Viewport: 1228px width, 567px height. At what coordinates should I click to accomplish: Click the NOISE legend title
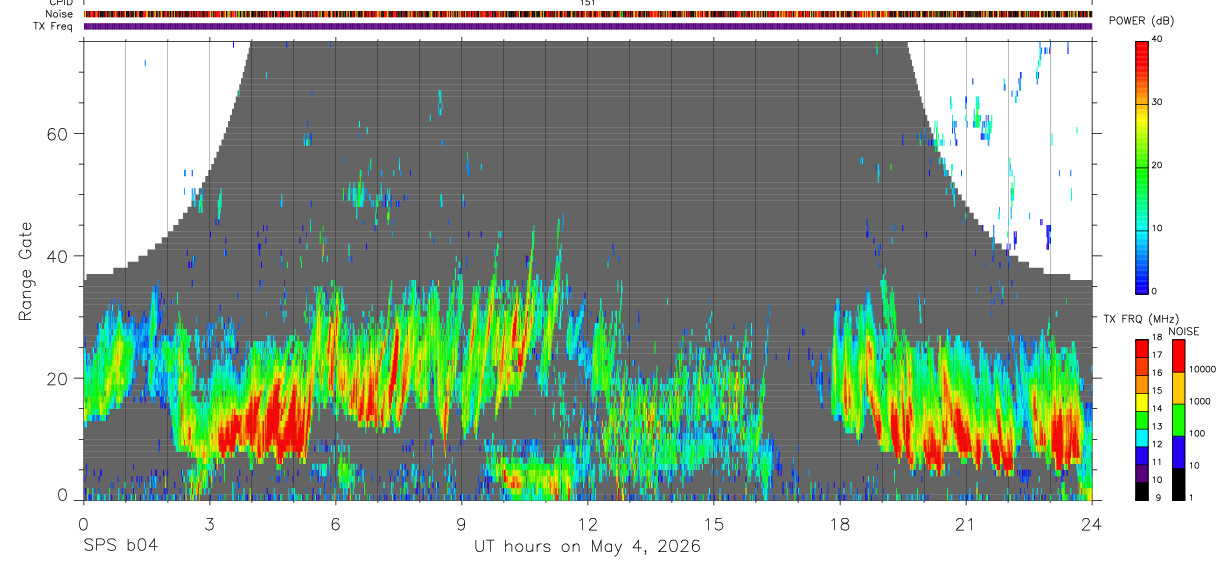click(1184, 331)
